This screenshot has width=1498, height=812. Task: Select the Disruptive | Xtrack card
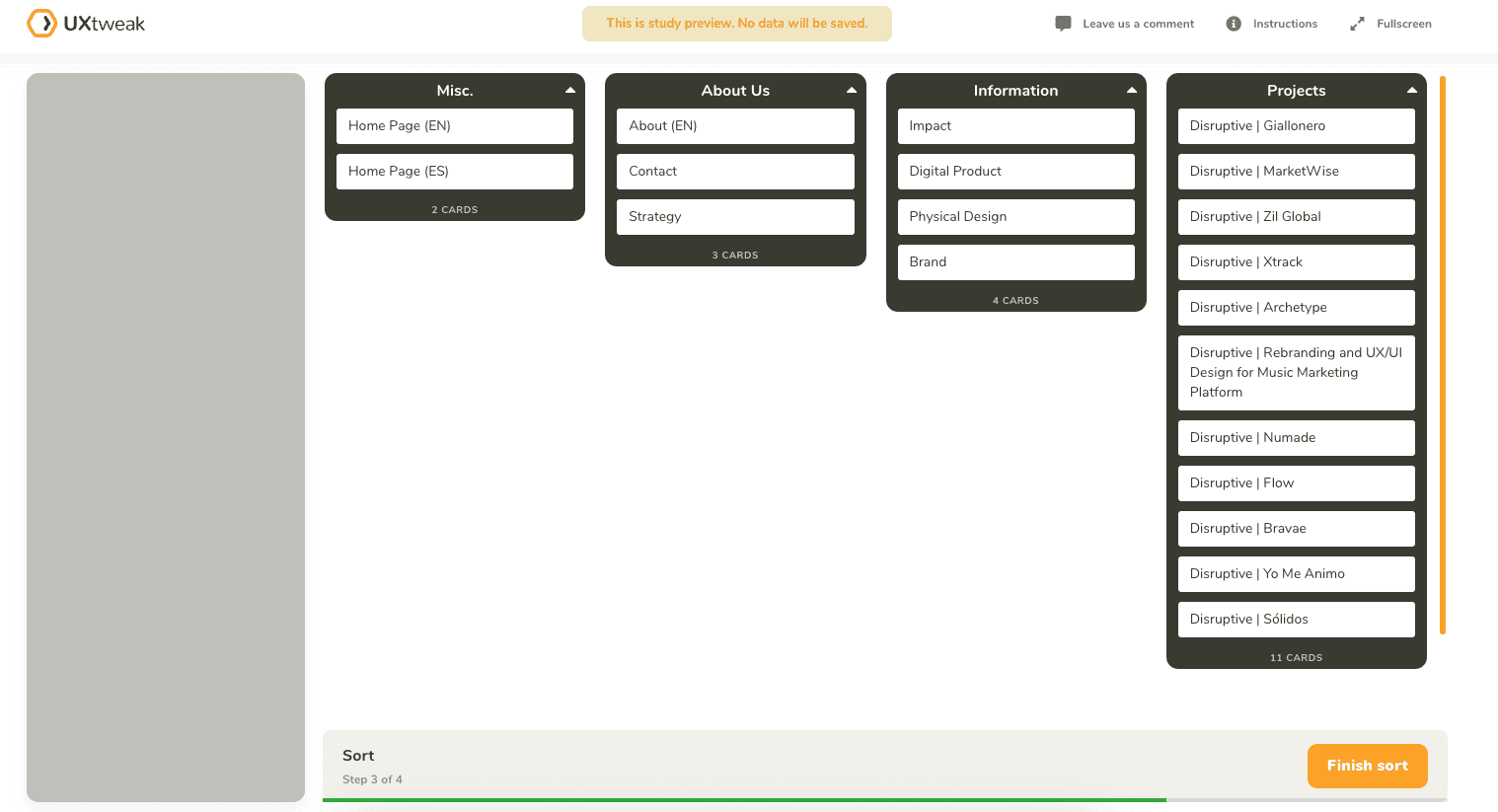1296,261
